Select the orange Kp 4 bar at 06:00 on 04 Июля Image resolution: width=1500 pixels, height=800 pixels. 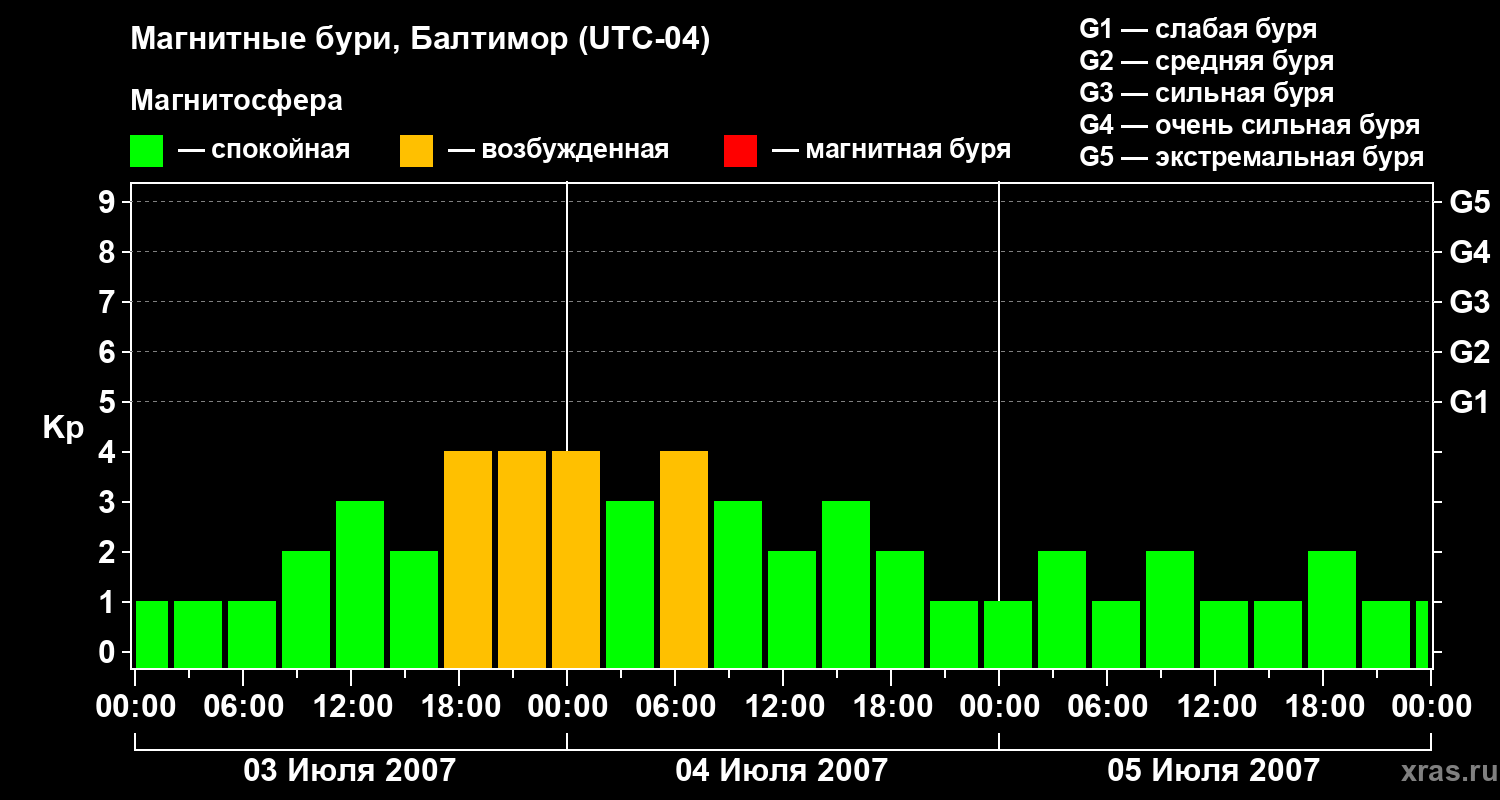pyautogui.click(x=684, y=559)
